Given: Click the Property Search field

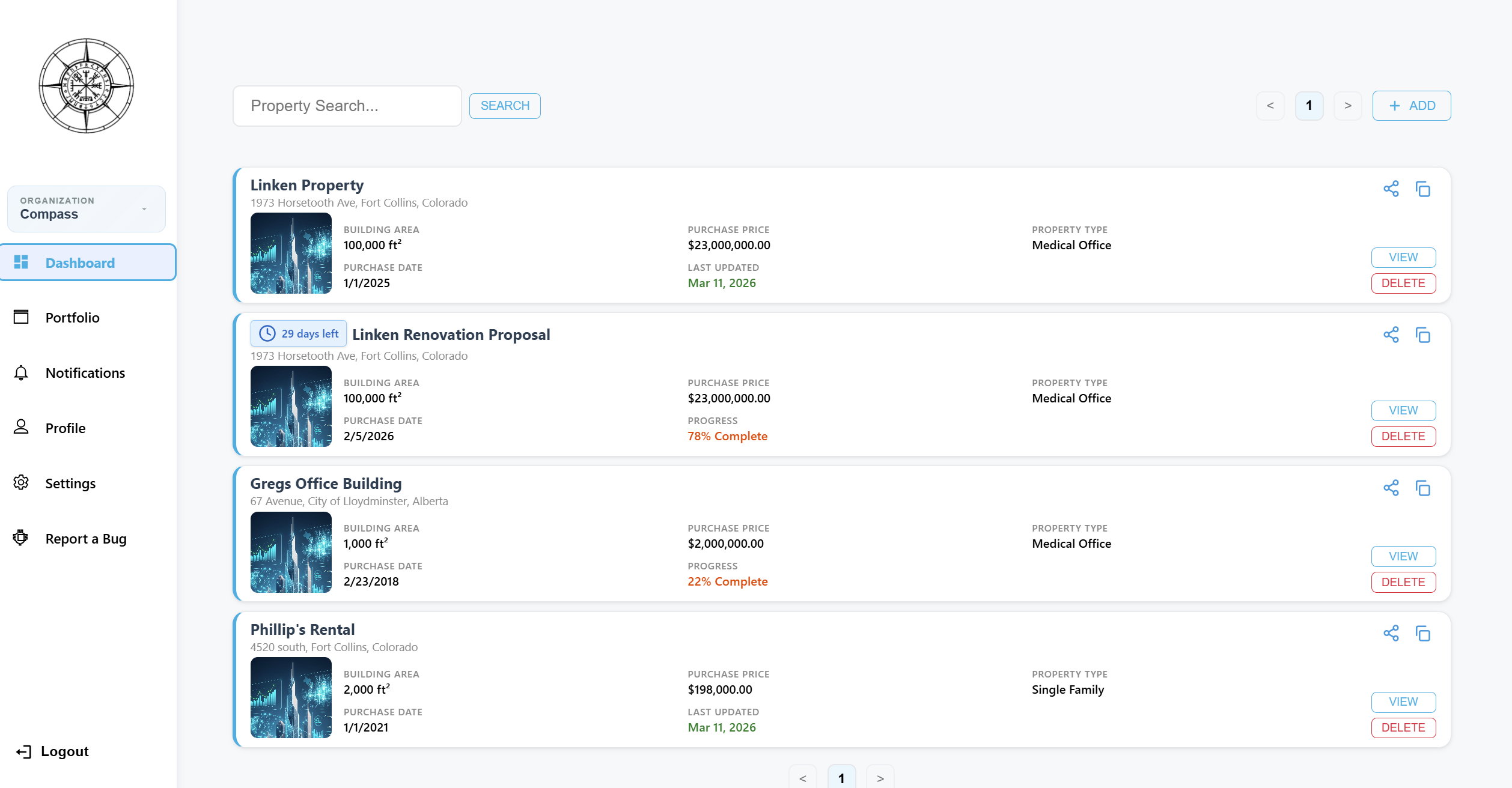Looking at the screenshot, I should tap(347, 105).
